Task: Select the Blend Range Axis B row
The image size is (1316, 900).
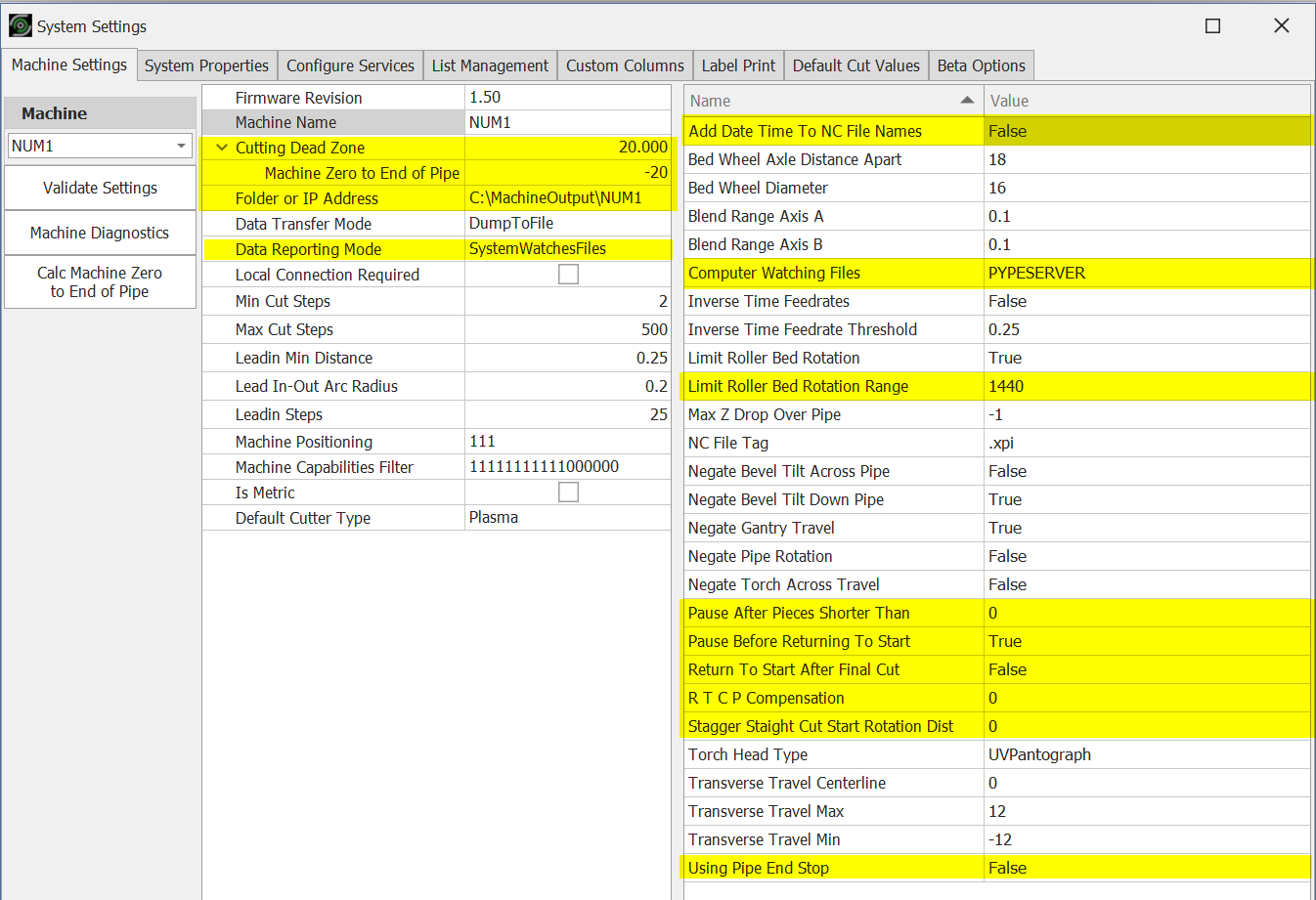Action: 997,244
